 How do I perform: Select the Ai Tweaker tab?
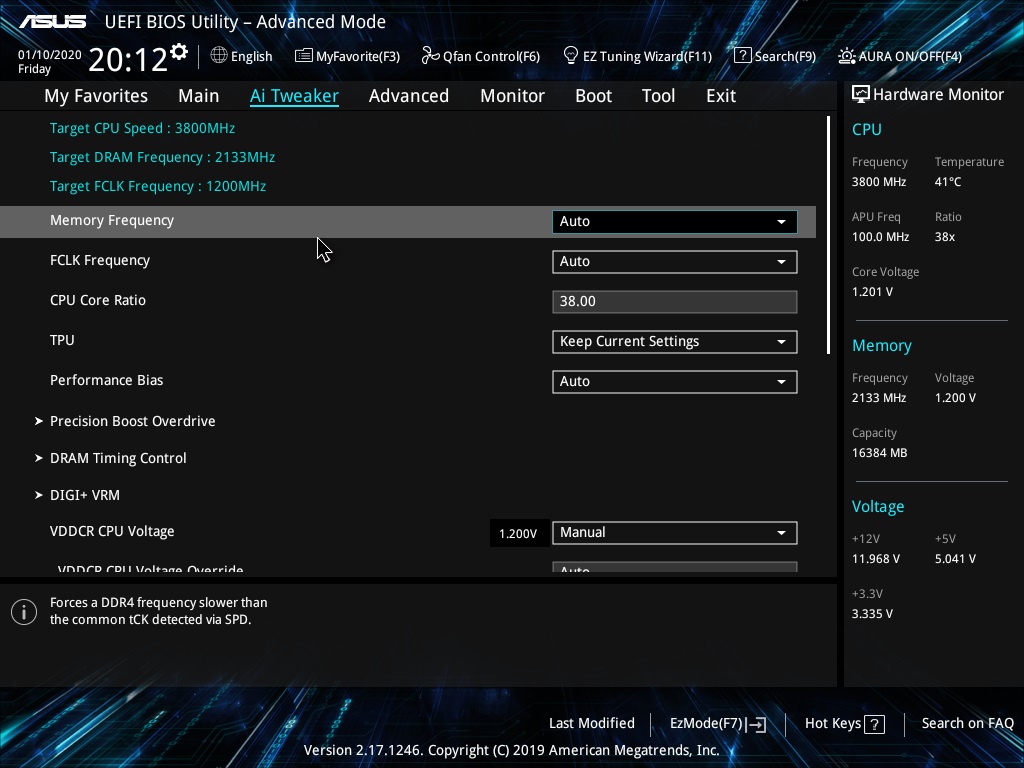pos(294,96)
